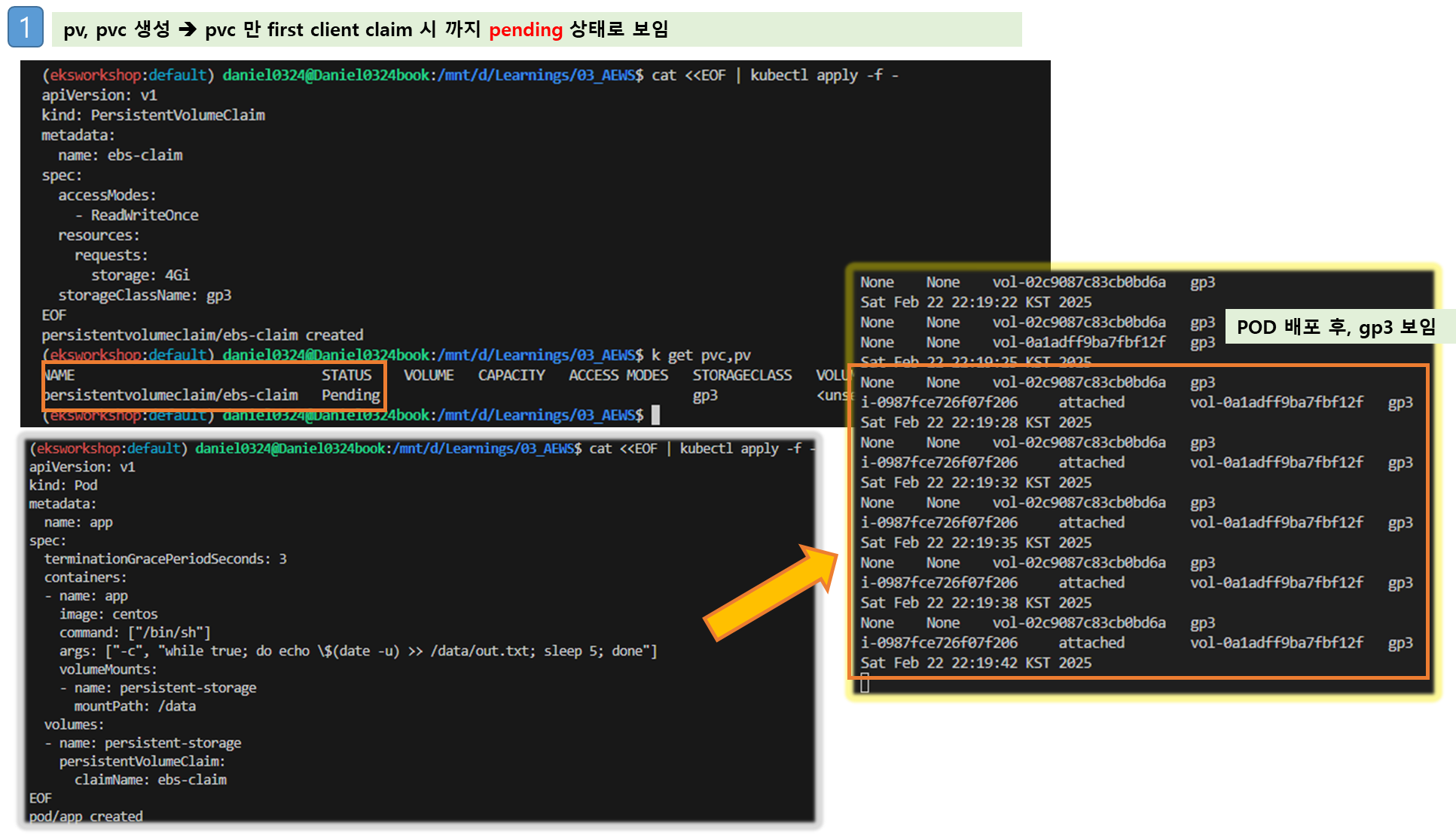Click the Pending status value
Image resolution: width=1456 pixels, height=835 pixels.
coord(350,395)
